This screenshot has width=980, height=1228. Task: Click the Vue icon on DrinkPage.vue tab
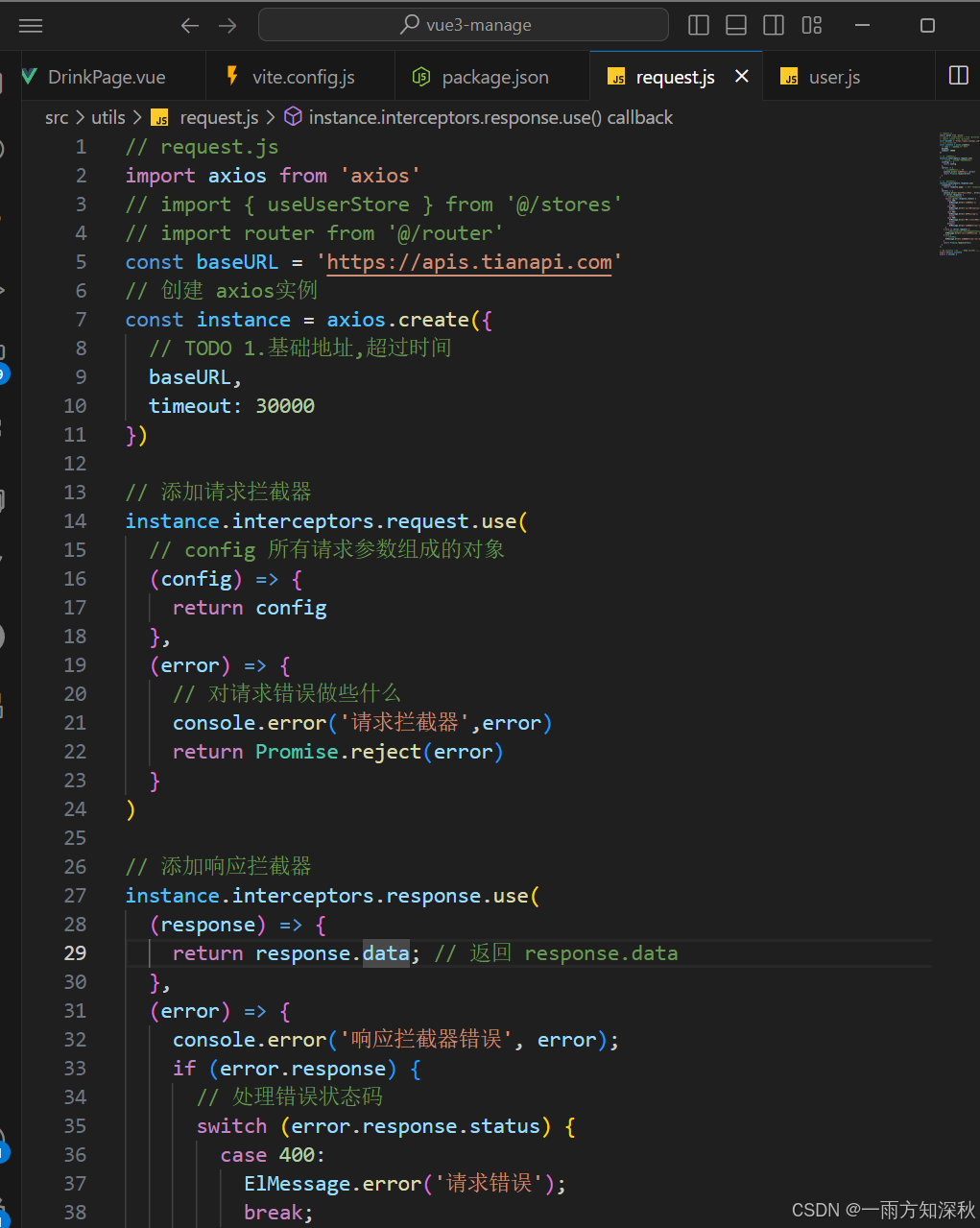pyautogui.click(x=30, y=76)
